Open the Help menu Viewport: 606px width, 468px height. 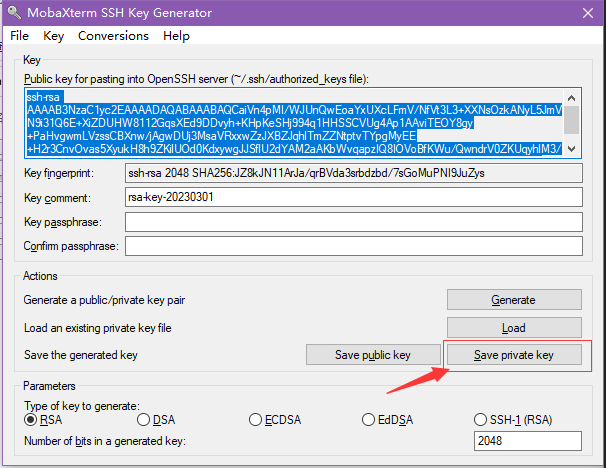176,36
